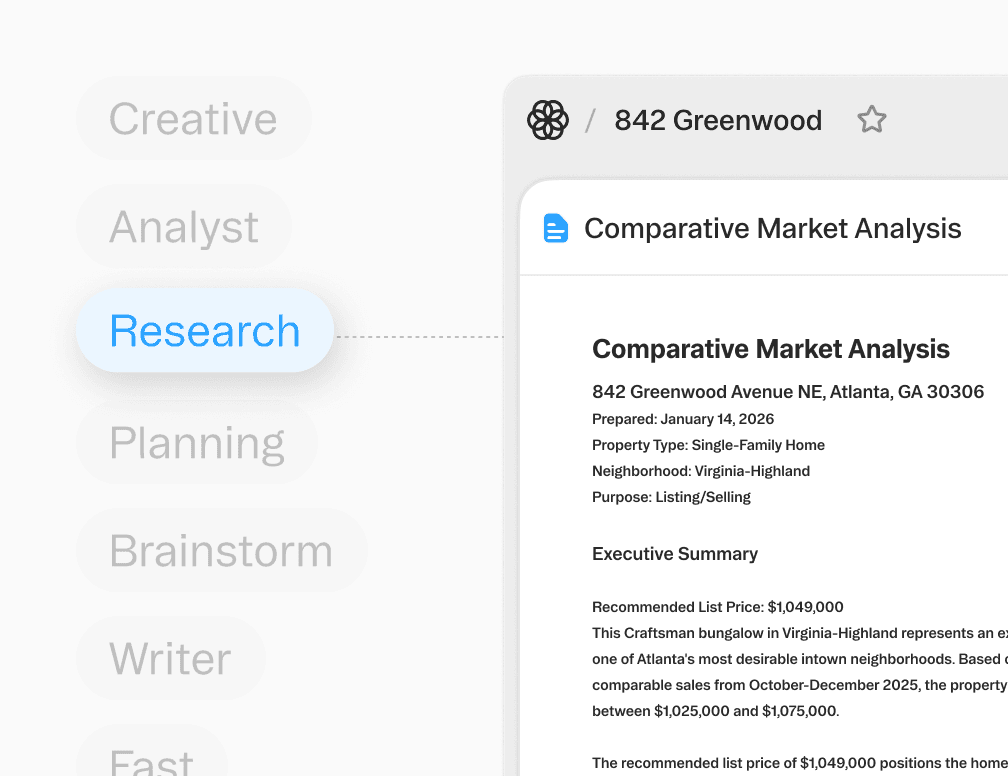The image size is (1008, 776).
Task: Switch to the Analyst mode
Action: click(184, 227)
